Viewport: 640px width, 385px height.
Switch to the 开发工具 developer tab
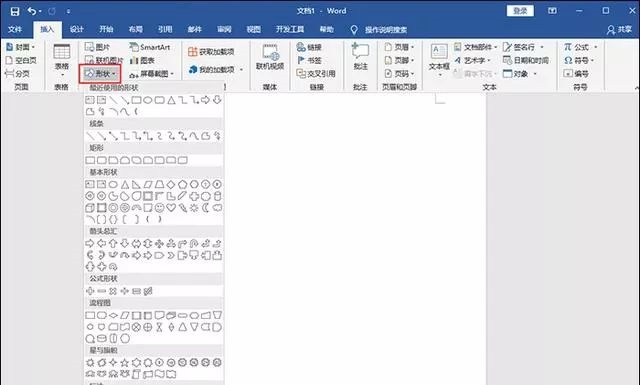pos(290,29)
